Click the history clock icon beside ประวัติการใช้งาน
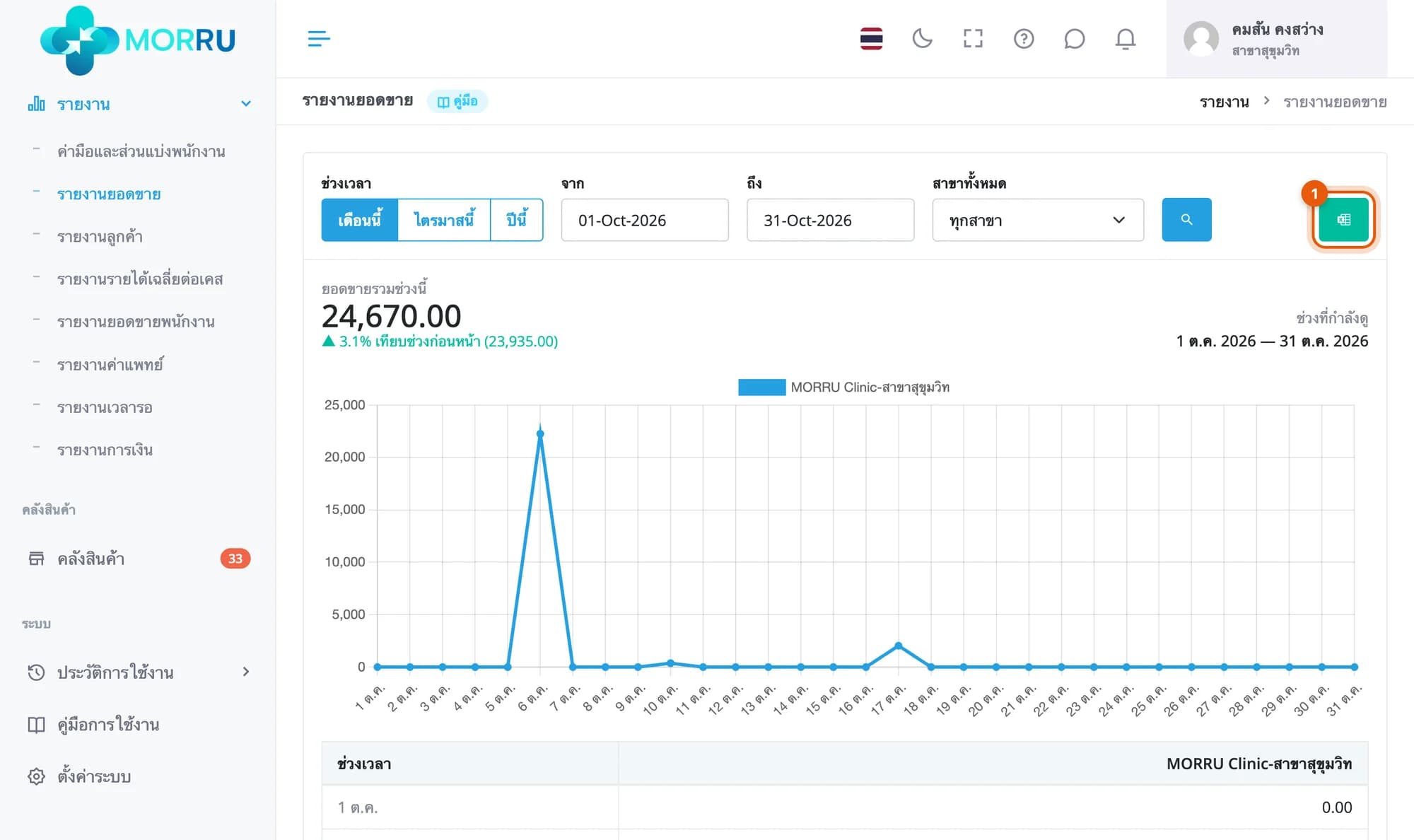 36,672
